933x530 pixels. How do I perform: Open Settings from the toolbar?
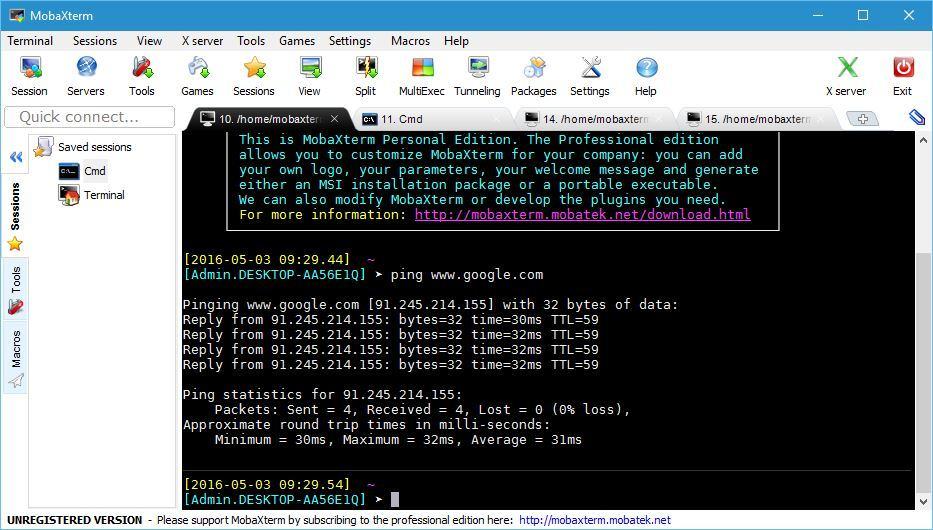590,76
